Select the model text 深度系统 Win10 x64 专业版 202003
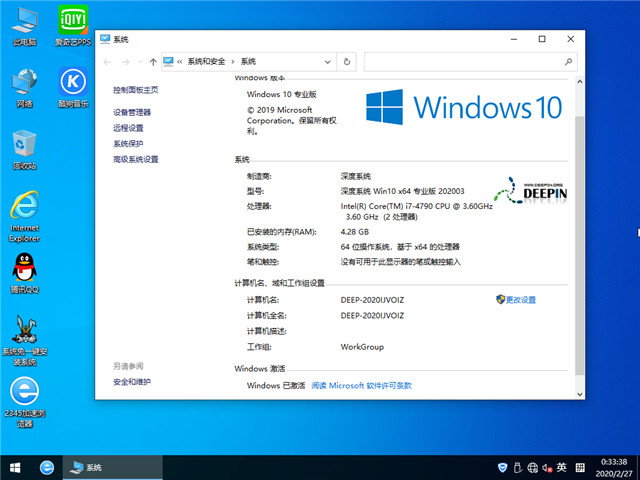The width and height of the screenshot is (640, 480). pos(402,191)
